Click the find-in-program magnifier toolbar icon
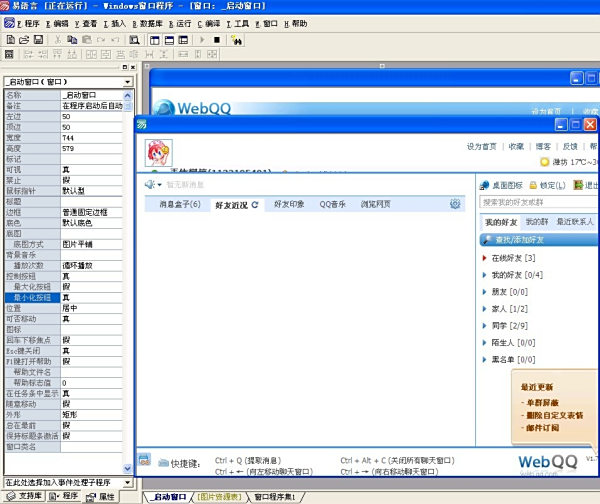This screenshot has height=504, width=600. tap(134, 40)
